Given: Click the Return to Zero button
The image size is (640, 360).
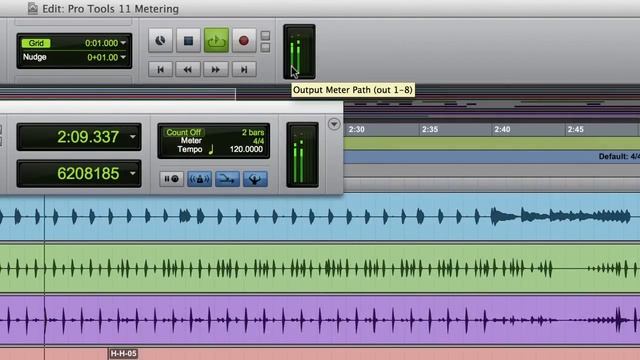Looking at the screenshot, I should tap(160, 69).
